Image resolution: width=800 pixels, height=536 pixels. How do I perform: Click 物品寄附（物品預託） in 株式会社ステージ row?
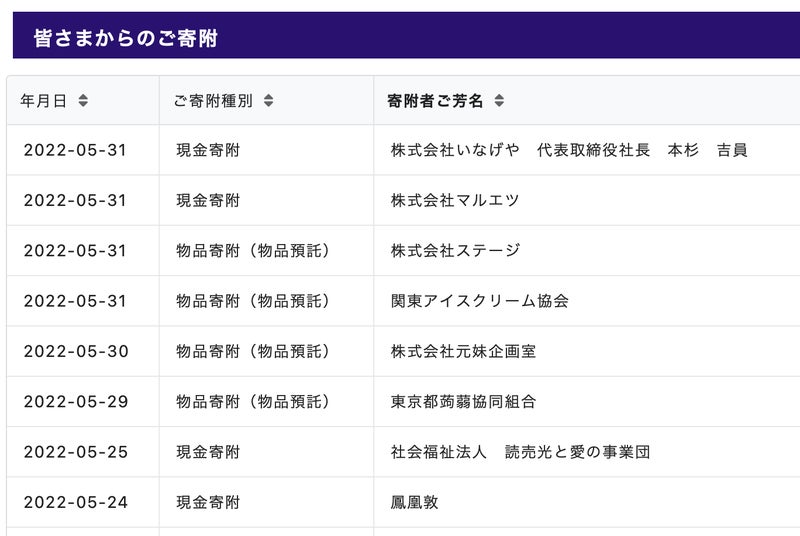tap(253, 250)
